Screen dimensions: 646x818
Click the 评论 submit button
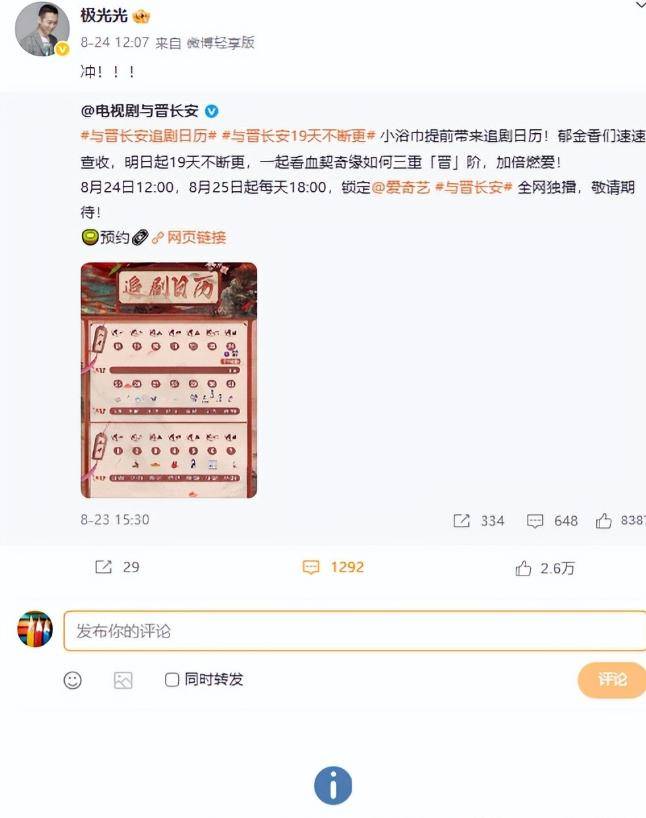point(612,680)
